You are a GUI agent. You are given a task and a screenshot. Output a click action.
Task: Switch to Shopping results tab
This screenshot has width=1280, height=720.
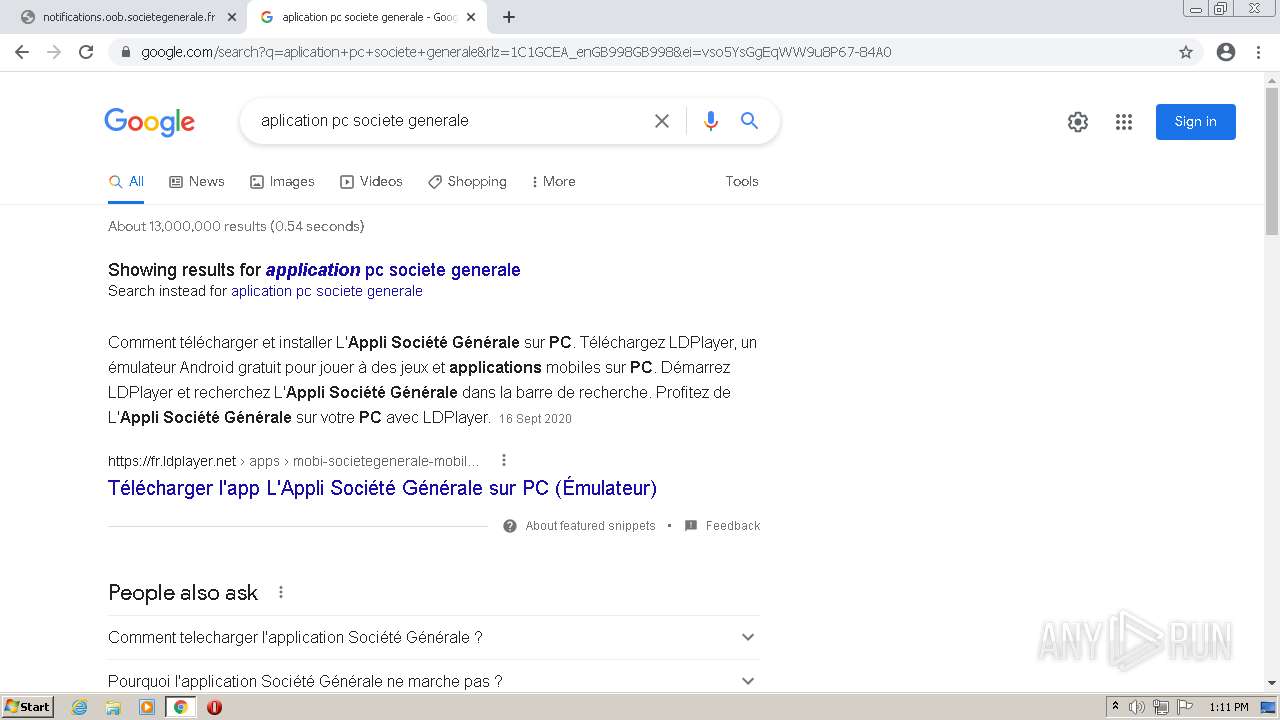tap(467, 182)
